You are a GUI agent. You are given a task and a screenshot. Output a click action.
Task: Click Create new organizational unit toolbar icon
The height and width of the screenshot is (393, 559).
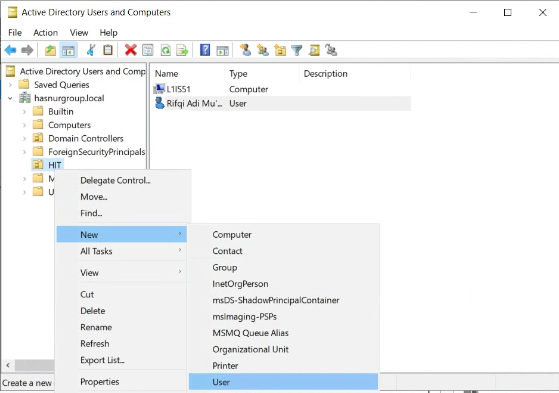(280, 50)
